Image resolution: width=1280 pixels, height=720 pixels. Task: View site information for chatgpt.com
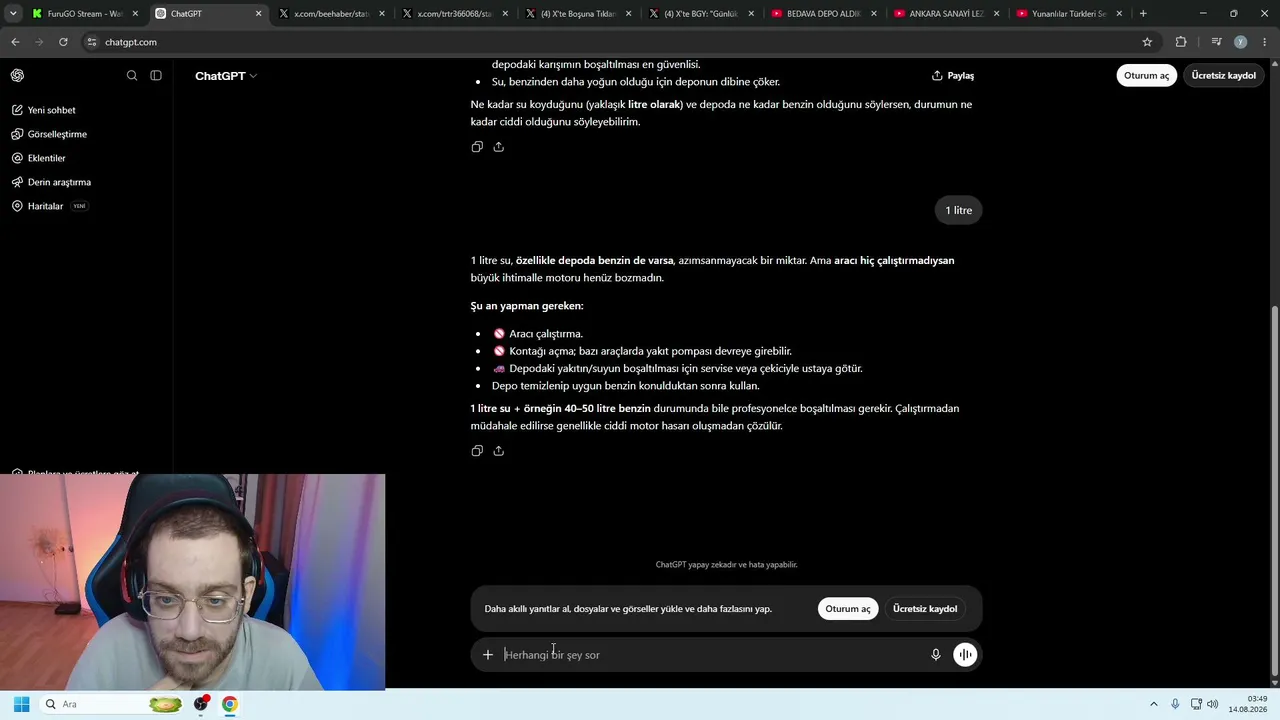coord(91,42)
